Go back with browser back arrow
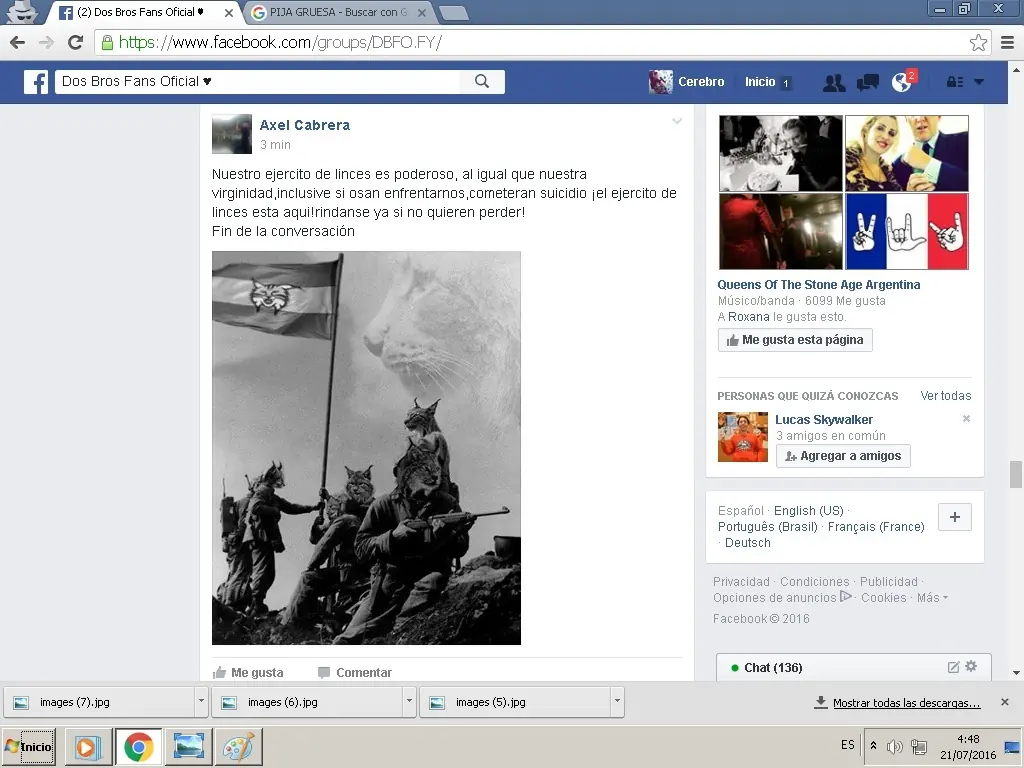1024x768 pixels. click(18, 42)
